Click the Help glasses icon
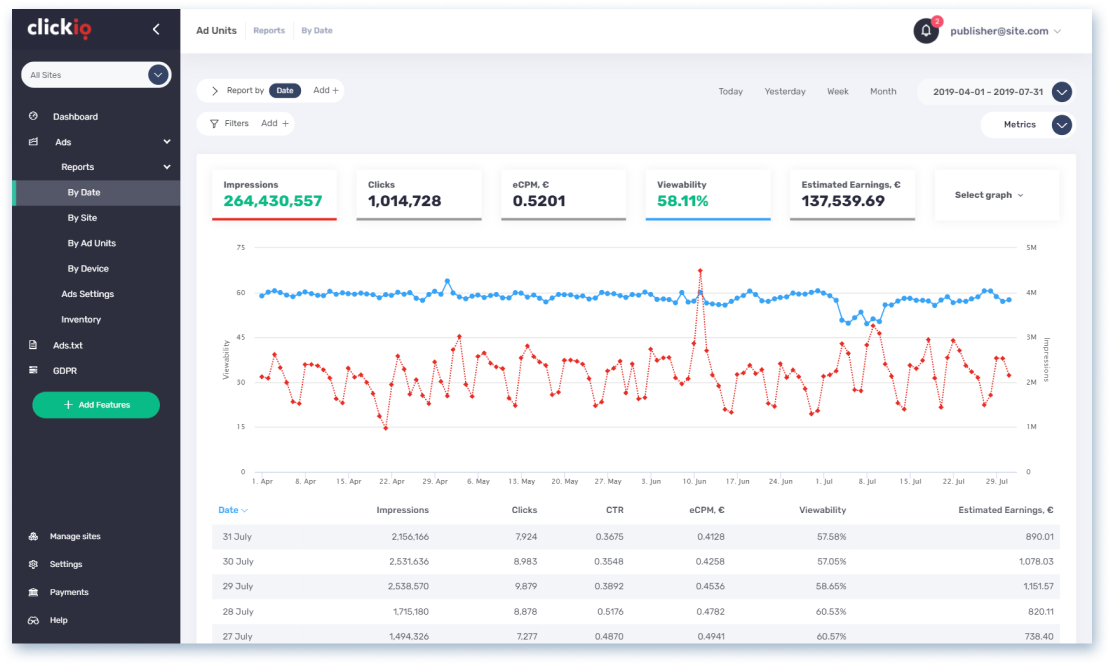This screenshot has height=665, width=1110. coord(34,620)
